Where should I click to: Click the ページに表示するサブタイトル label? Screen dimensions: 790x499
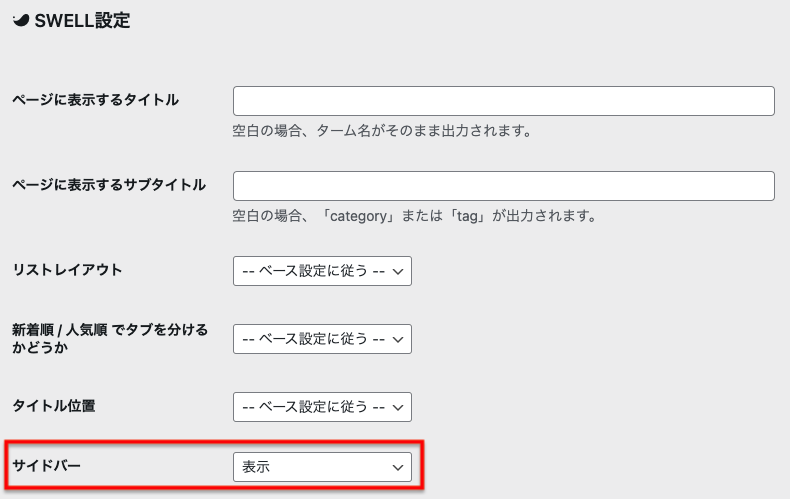(108, 184)
